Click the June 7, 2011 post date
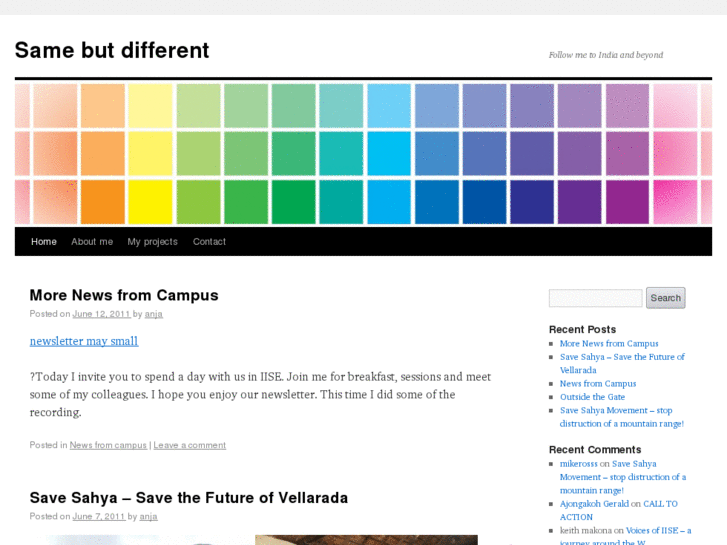This screenshot has width=727, height=545. (x=99, y=517)
